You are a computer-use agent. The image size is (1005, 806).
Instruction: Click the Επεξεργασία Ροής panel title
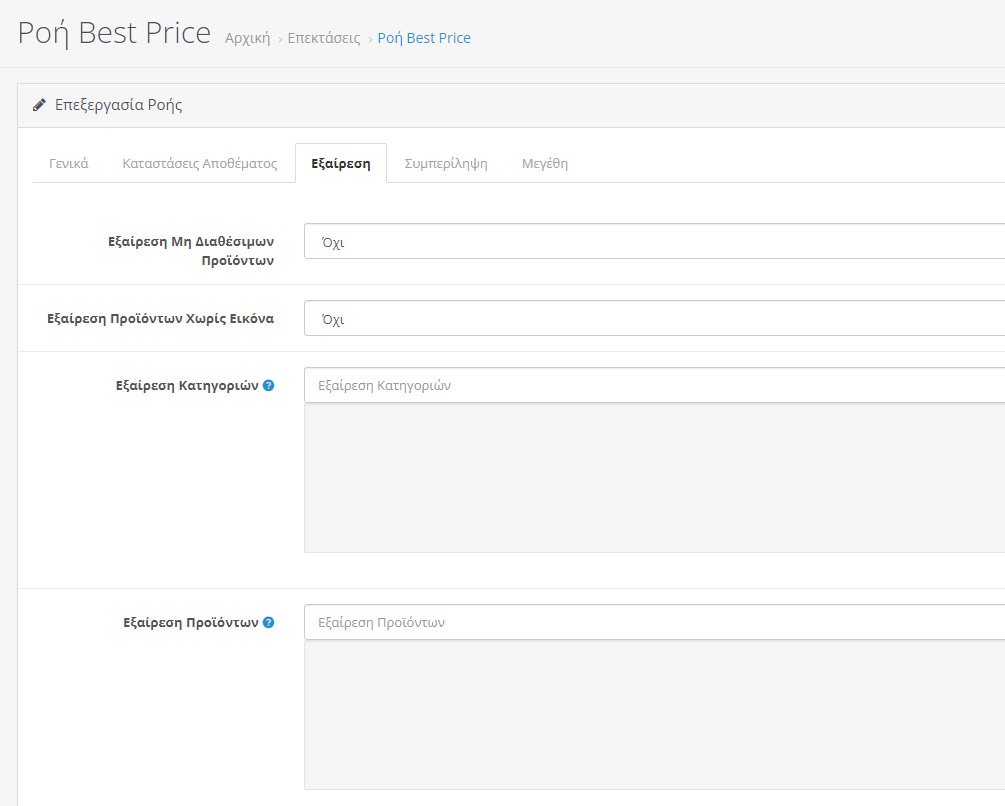coord(119,104)
